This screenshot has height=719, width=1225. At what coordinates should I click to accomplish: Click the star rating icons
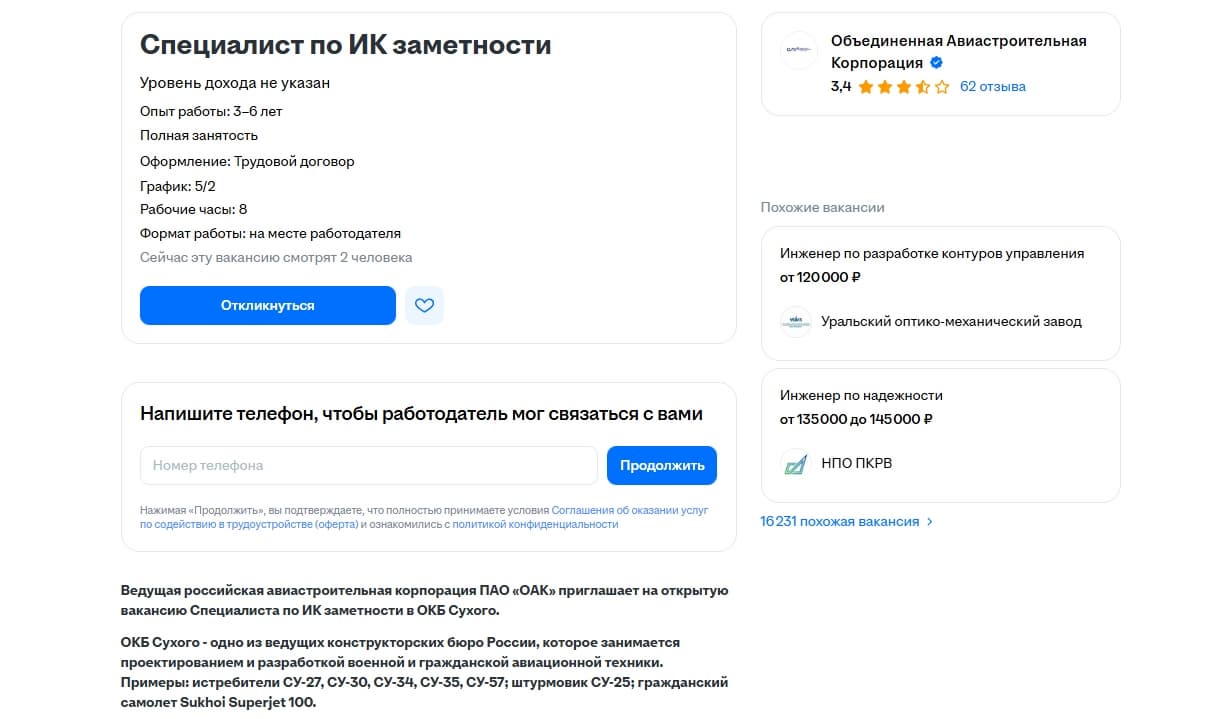point(903,87)
